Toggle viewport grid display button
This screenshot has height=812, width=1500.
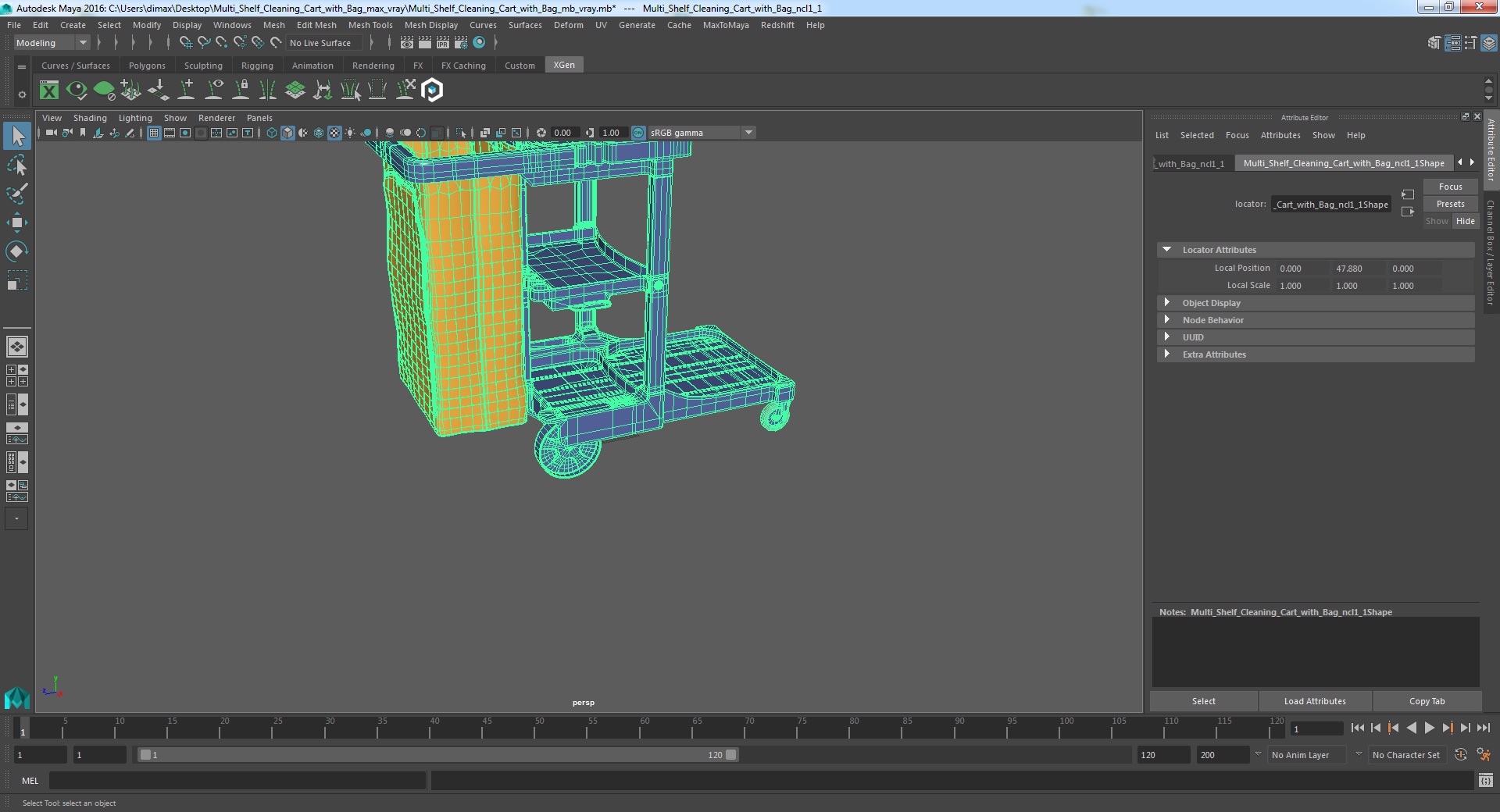[x=154, y=133]
